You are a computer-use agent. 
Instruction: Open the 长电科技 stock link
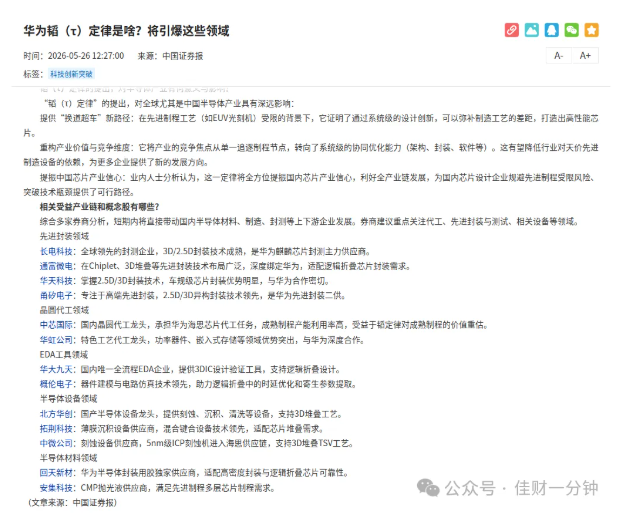pyautogui.click(x=56, y=252)
